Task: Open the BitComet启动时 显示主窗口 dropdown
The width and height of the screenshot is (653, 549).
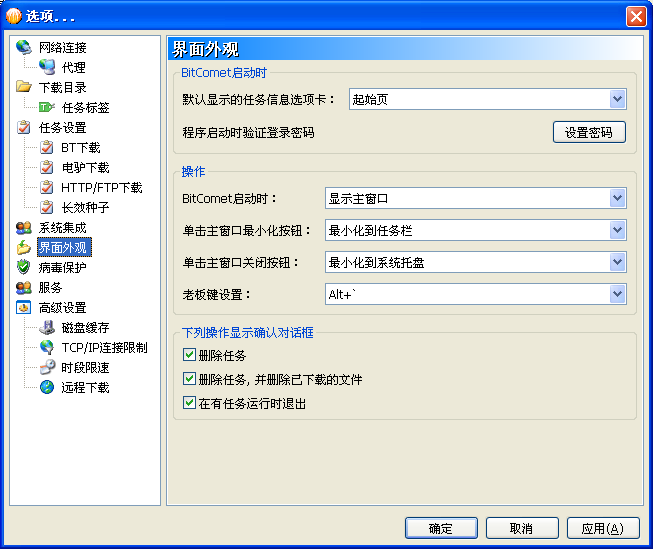Action: 476,198
